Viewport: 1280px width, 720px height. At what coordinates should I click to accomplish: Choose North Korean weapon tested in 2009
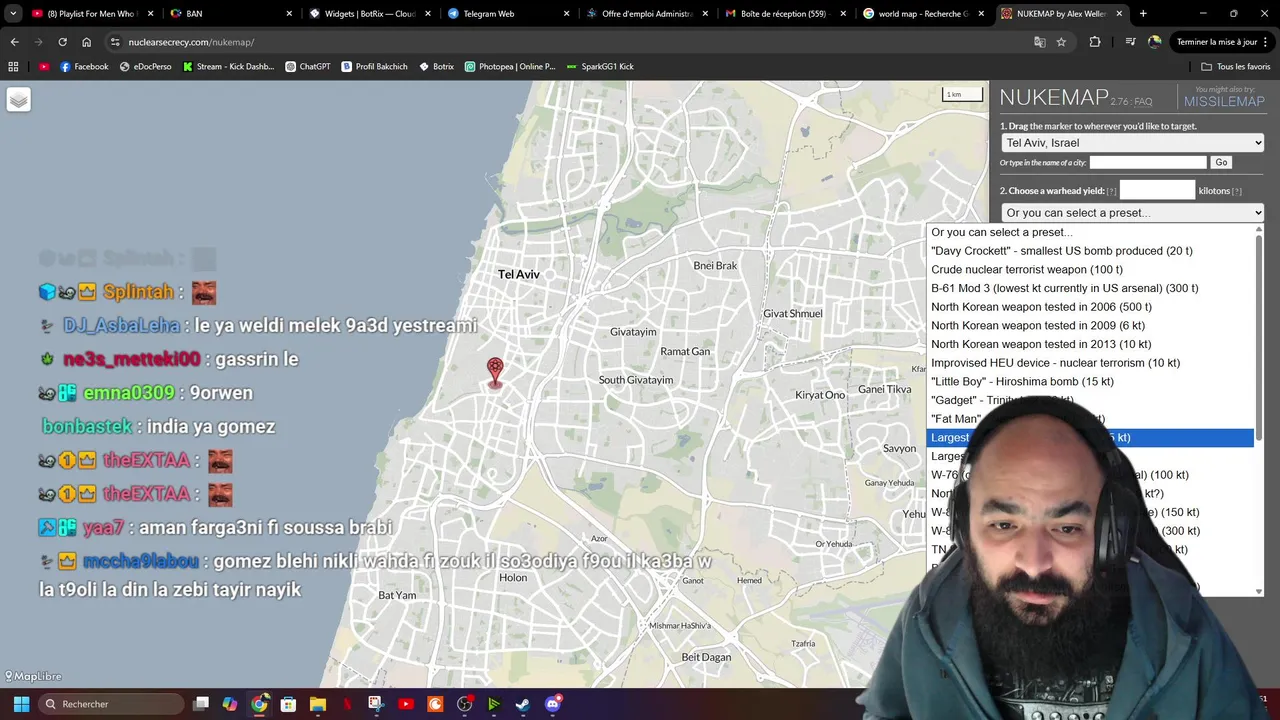(x=1090, y=325)
